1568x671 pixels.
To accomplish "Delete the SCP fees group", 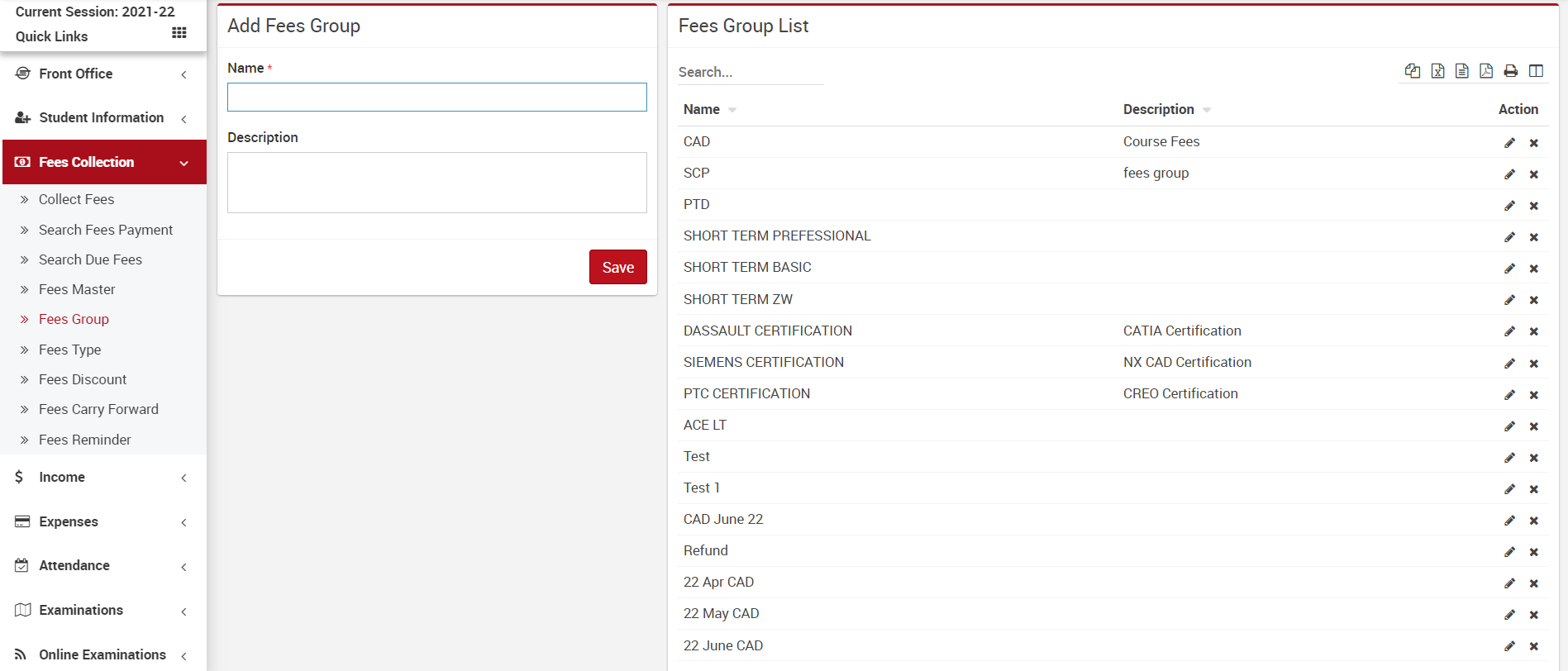I will coord(1533,174).
